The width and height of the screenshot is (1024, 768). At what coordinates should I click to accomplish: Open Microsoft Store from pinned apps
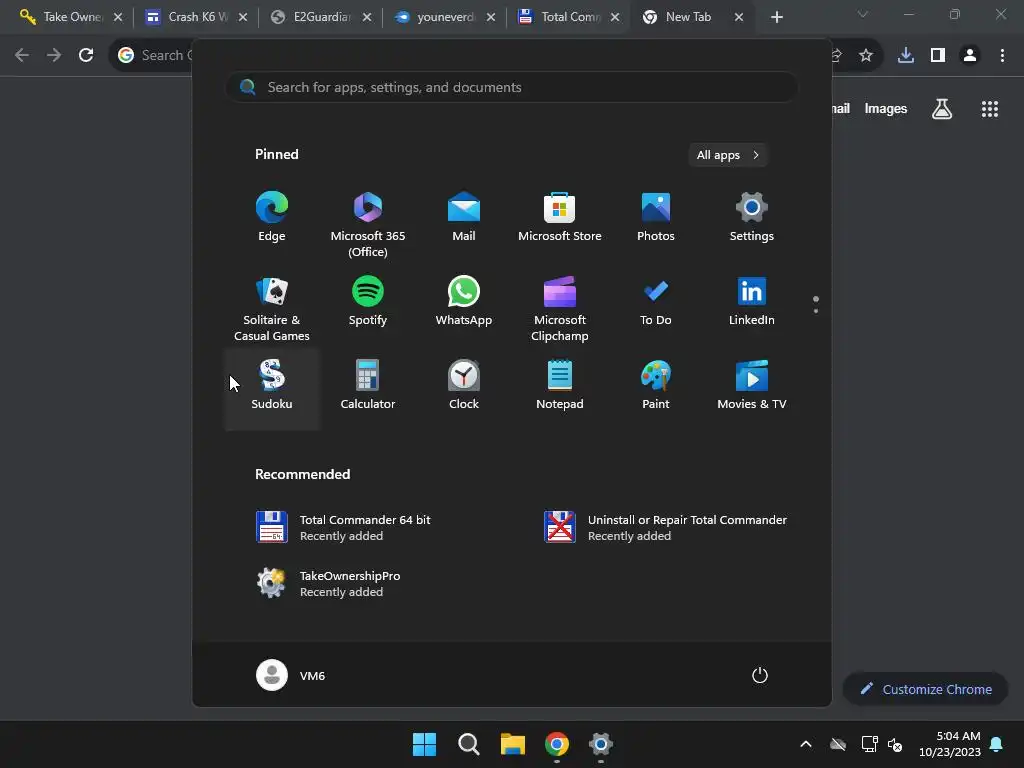(560, 217)
